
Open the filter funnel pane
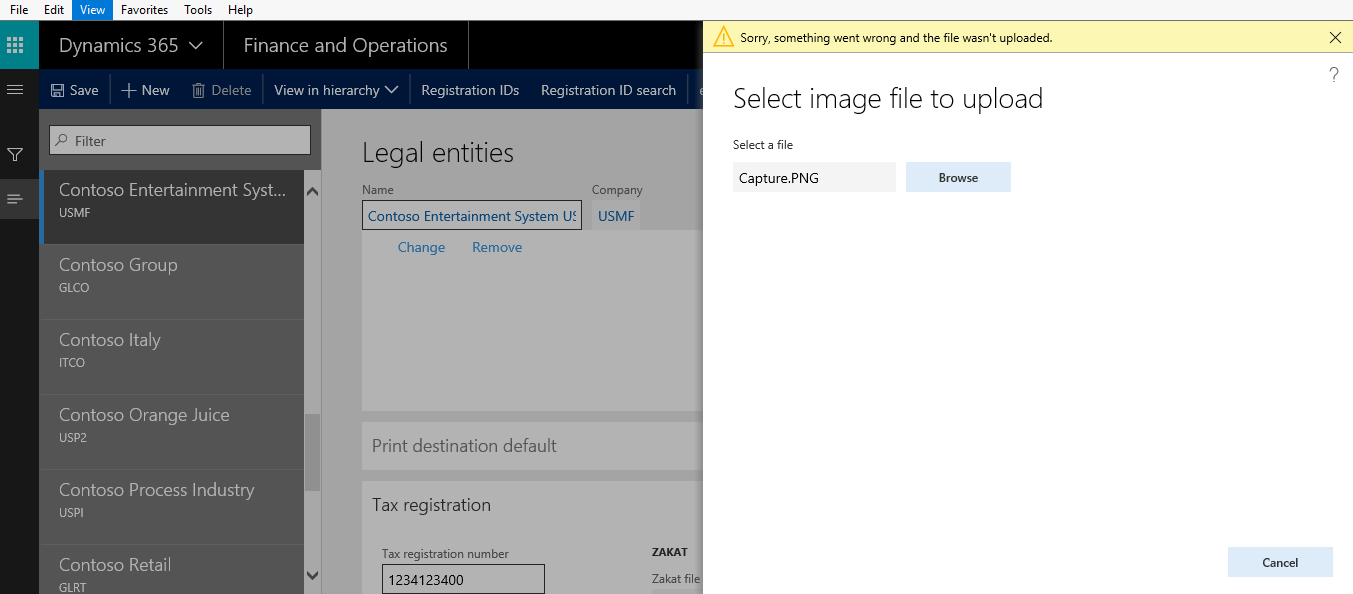click(x=15, y=155)
